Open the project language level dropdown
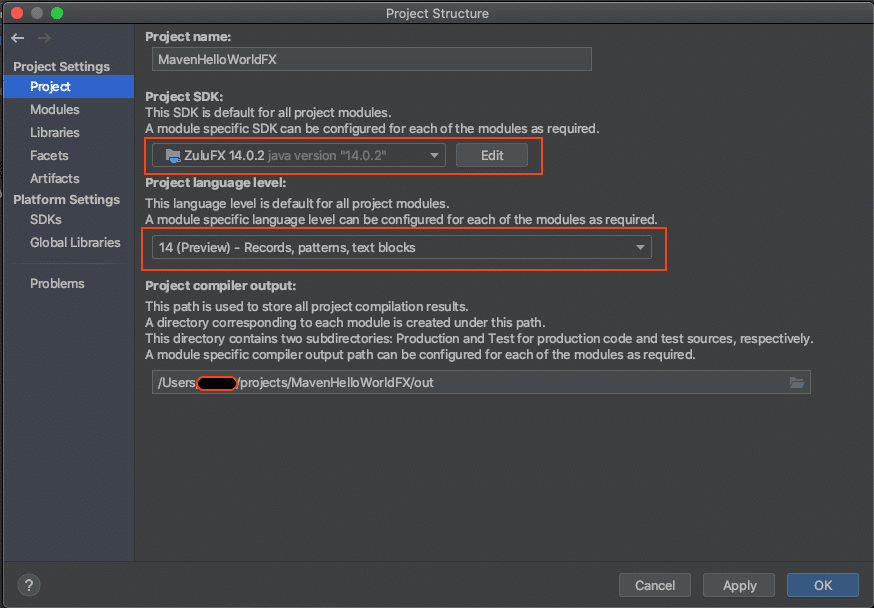874x608 pixels. click(402, 247)
